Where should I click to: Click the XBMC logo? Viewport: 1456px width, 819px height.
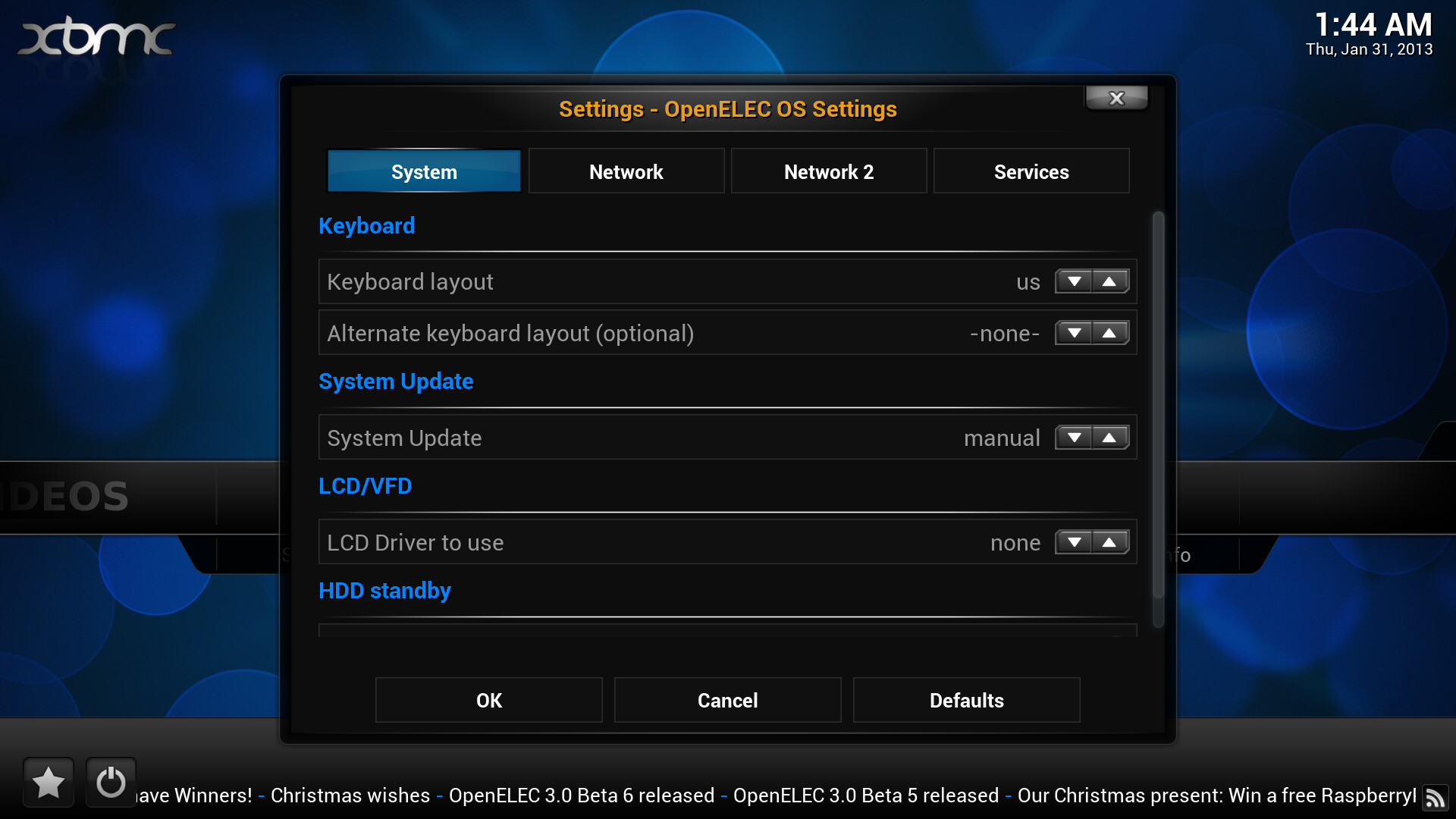coord(96,37)
